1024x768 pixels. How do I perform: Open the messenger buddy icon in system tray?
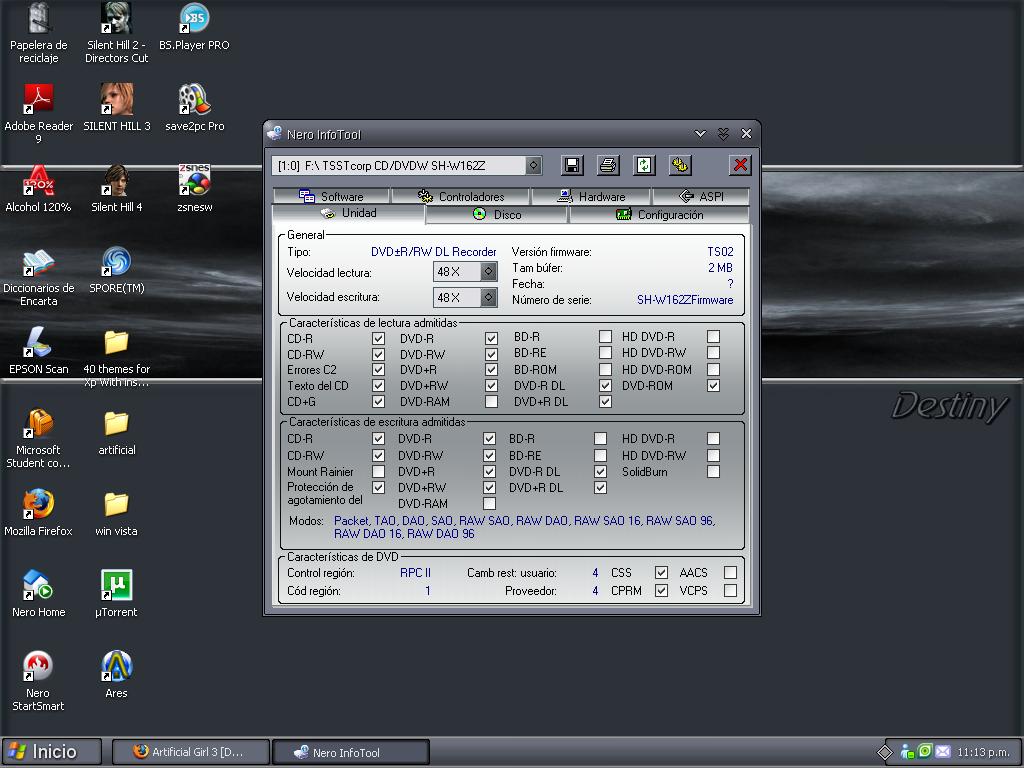(907, 752)
